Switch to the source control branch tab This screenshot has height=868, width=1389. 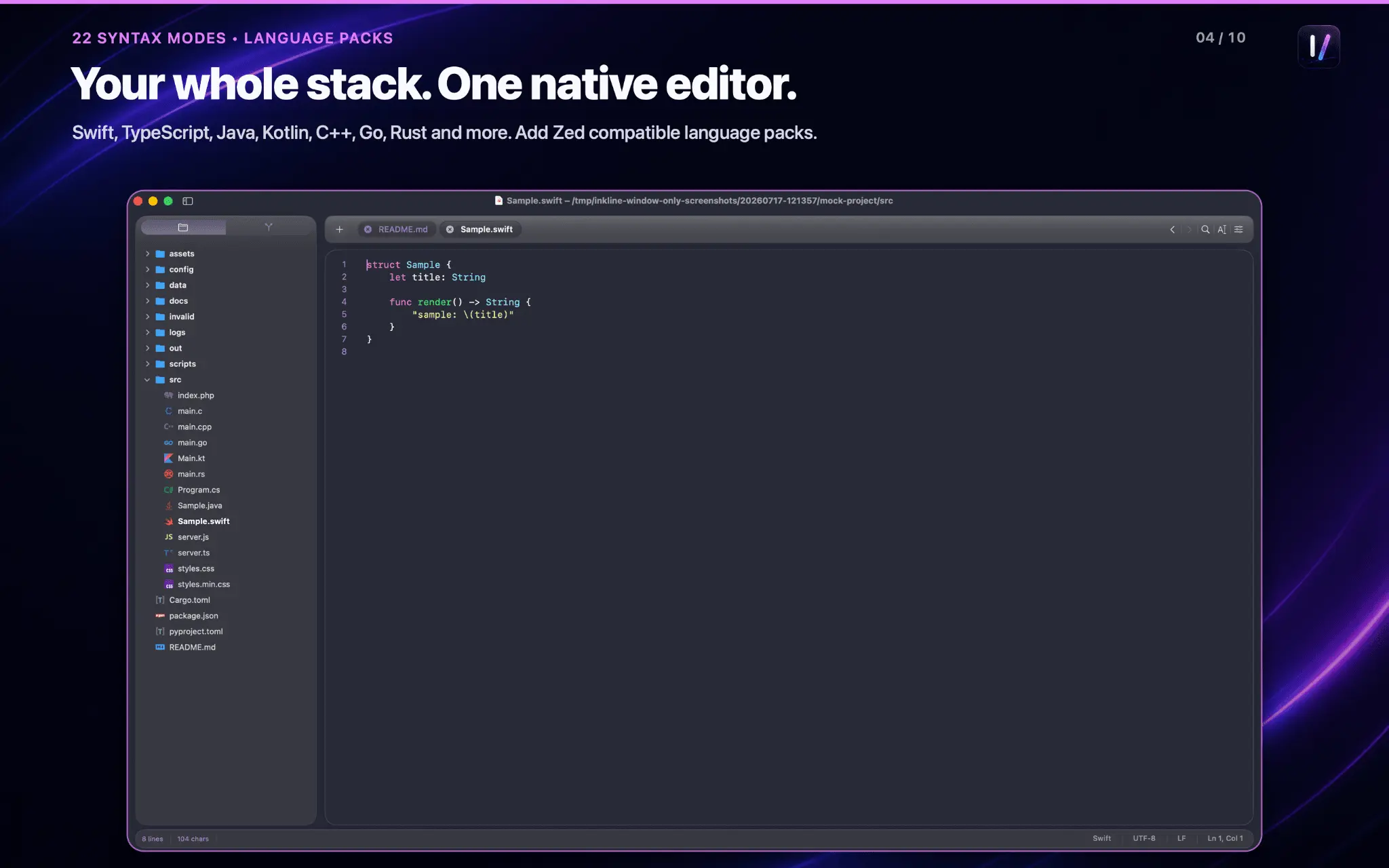click(269, 227)
